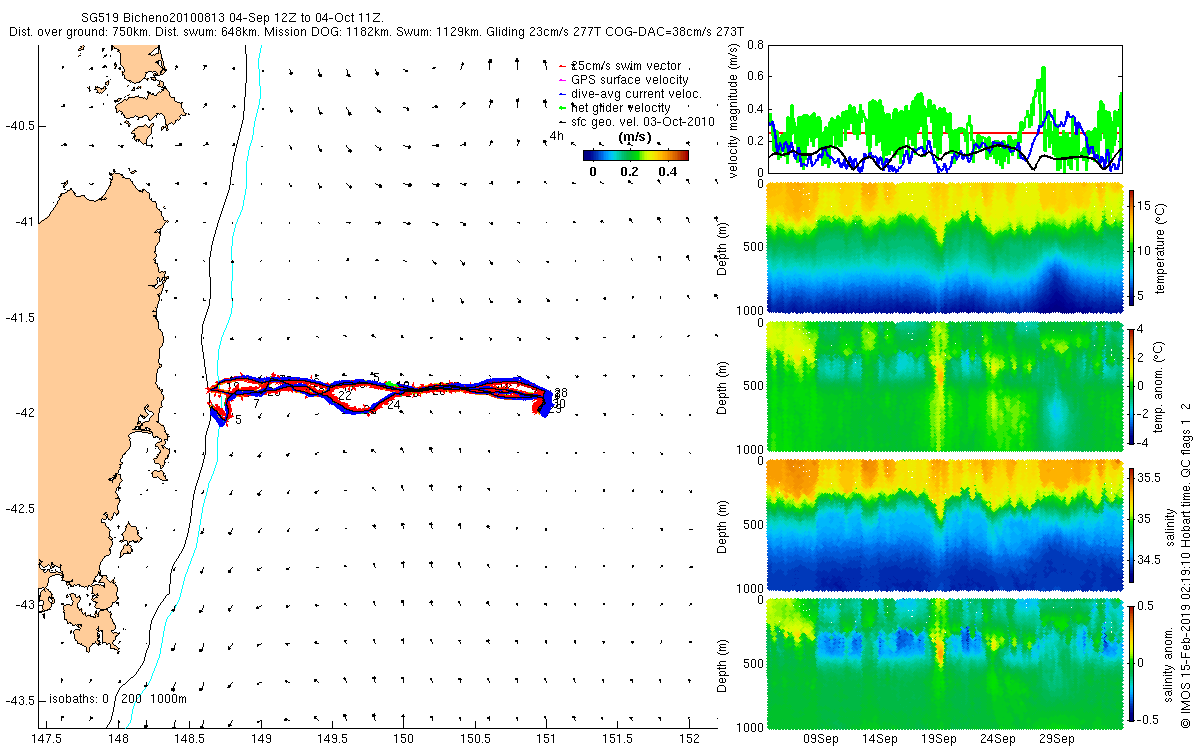Click the 29Sep date tick label
Screen dimensions: 1200x750
[1057, 739]
